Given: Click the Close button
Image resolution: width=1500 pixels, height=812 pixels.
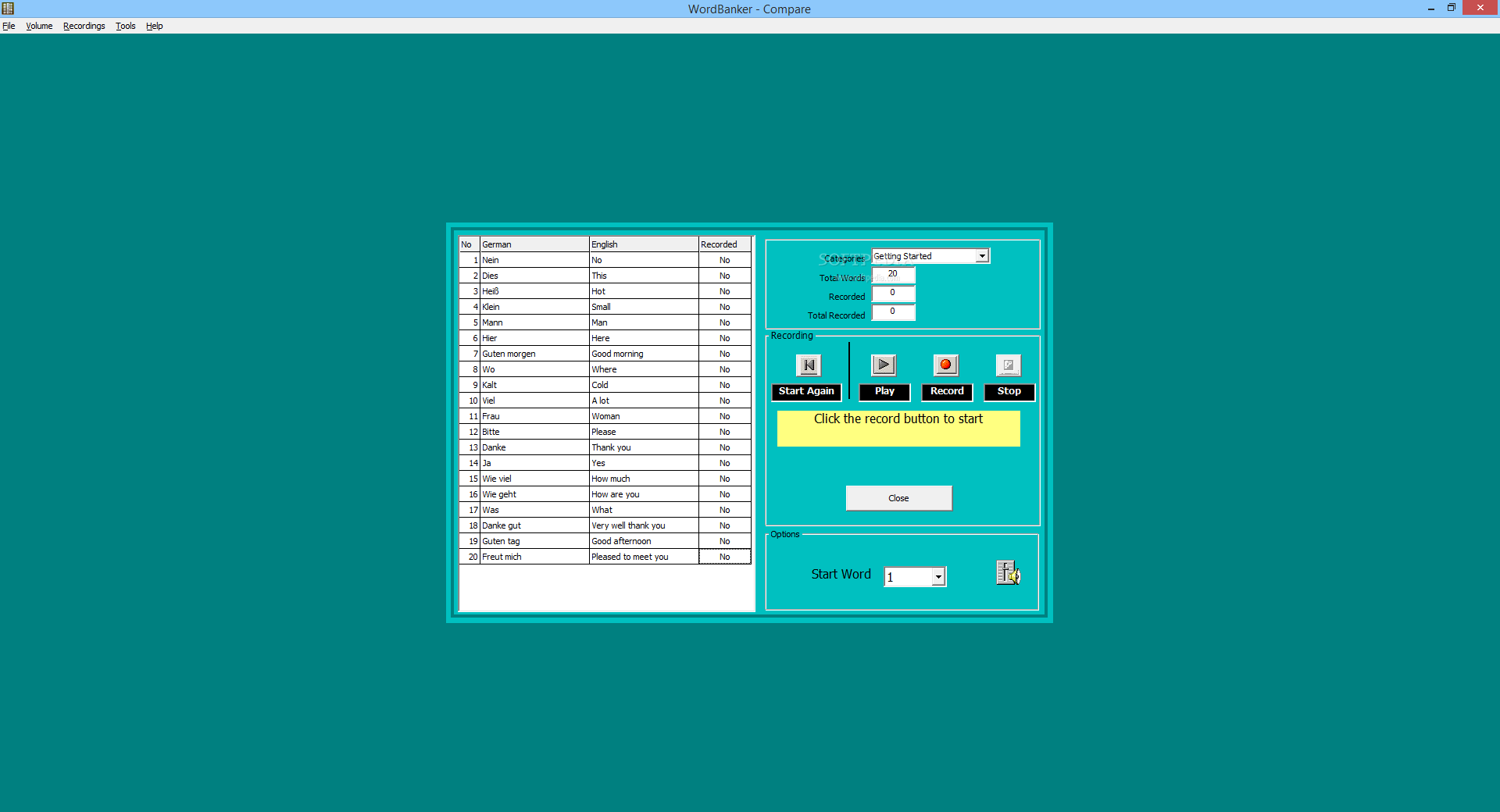Looking at the screenshot, I should (x=898, y=498).
